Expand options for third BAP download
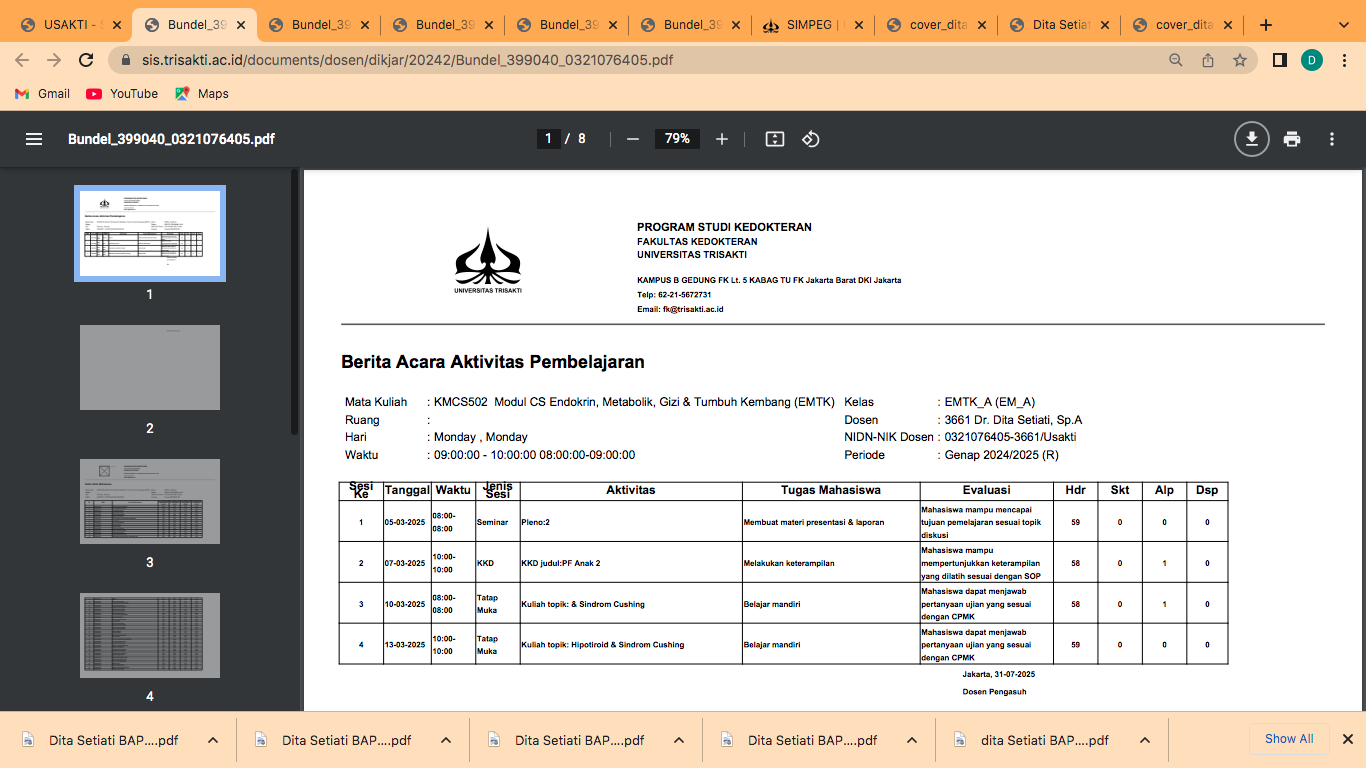The width and height of the screenshot is (1366, 768). [x=679, y=740]
